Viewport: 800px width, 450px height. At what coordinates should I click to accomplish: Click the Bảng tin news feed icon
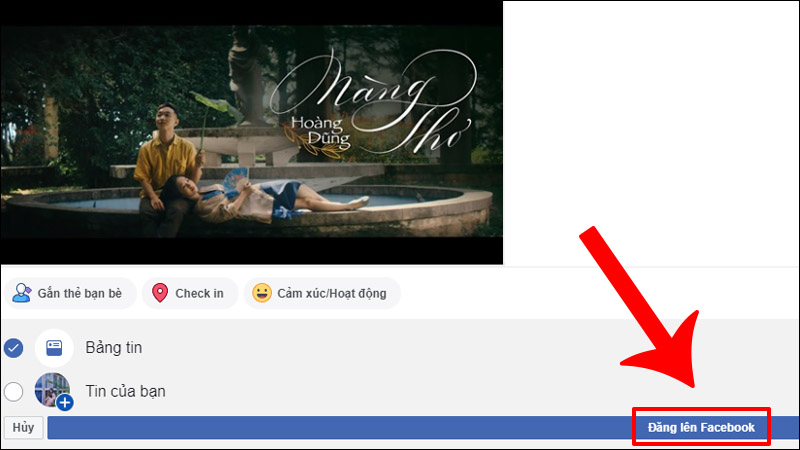(54, 348)
